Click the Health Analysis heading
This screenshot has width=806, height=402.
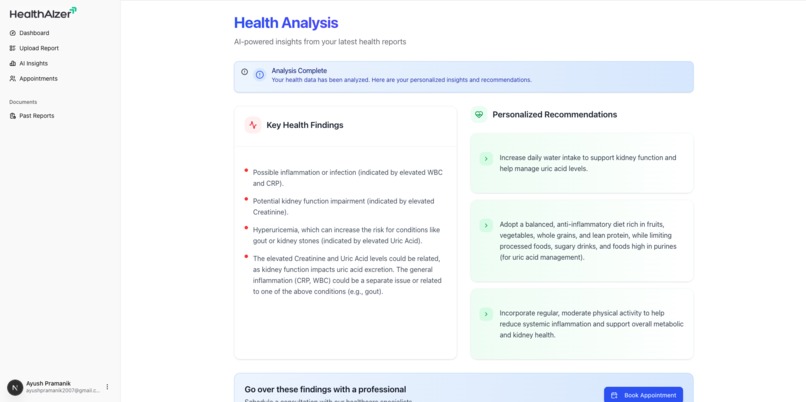pos(286,23)
